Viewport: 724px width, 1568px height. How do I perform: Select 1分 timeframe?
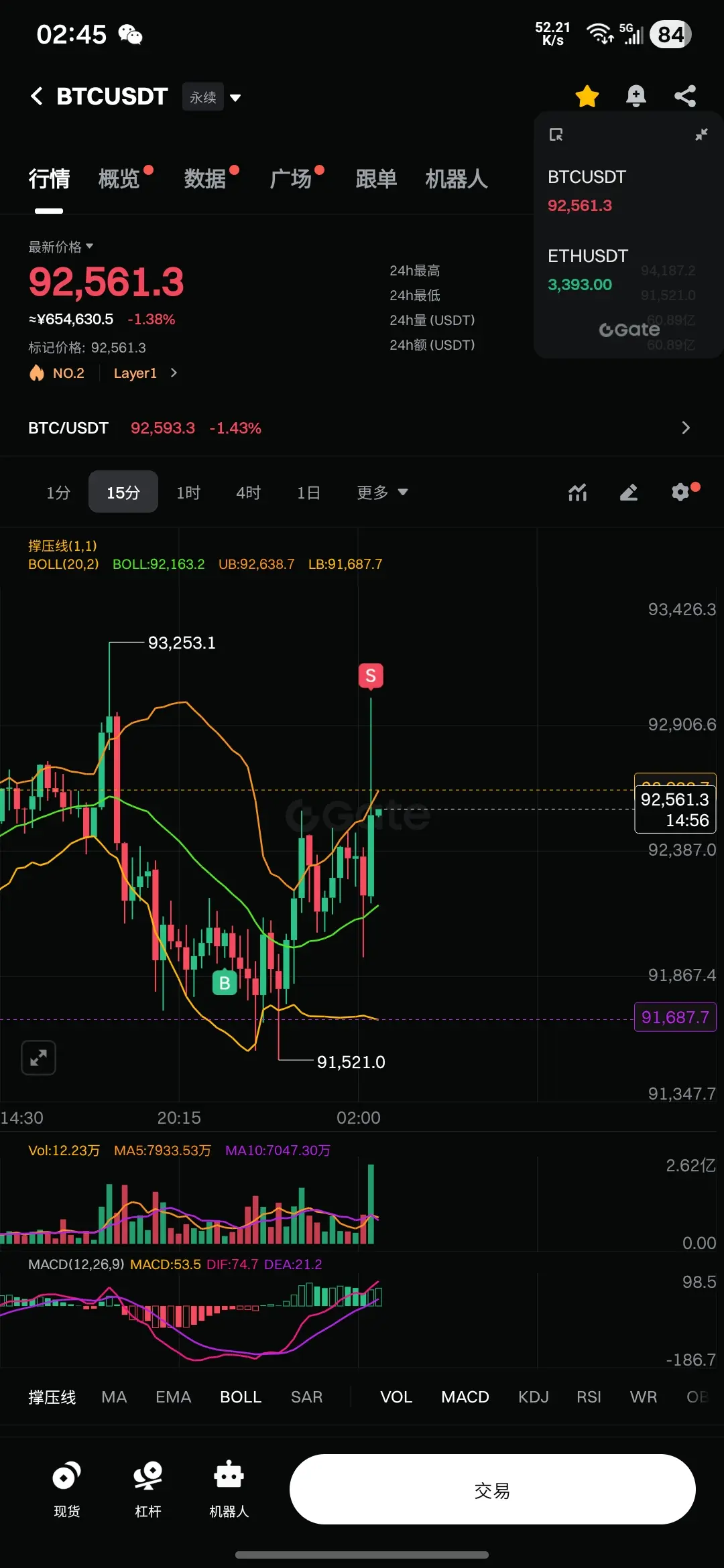[x=58, y=493]
